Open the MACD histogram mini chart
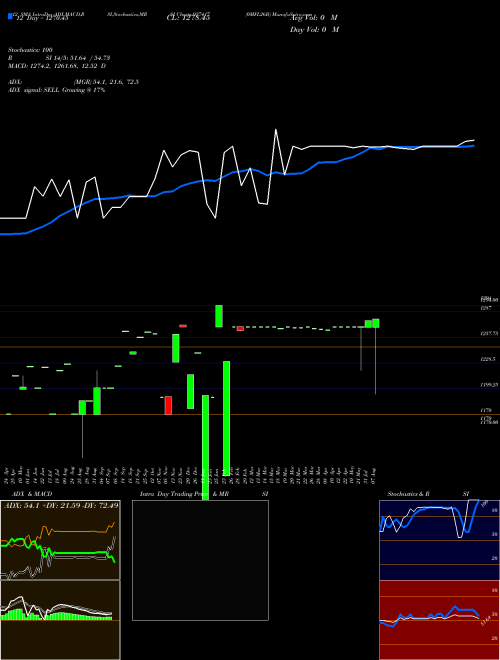Screen dimensions: 500x660 point(60,620)
